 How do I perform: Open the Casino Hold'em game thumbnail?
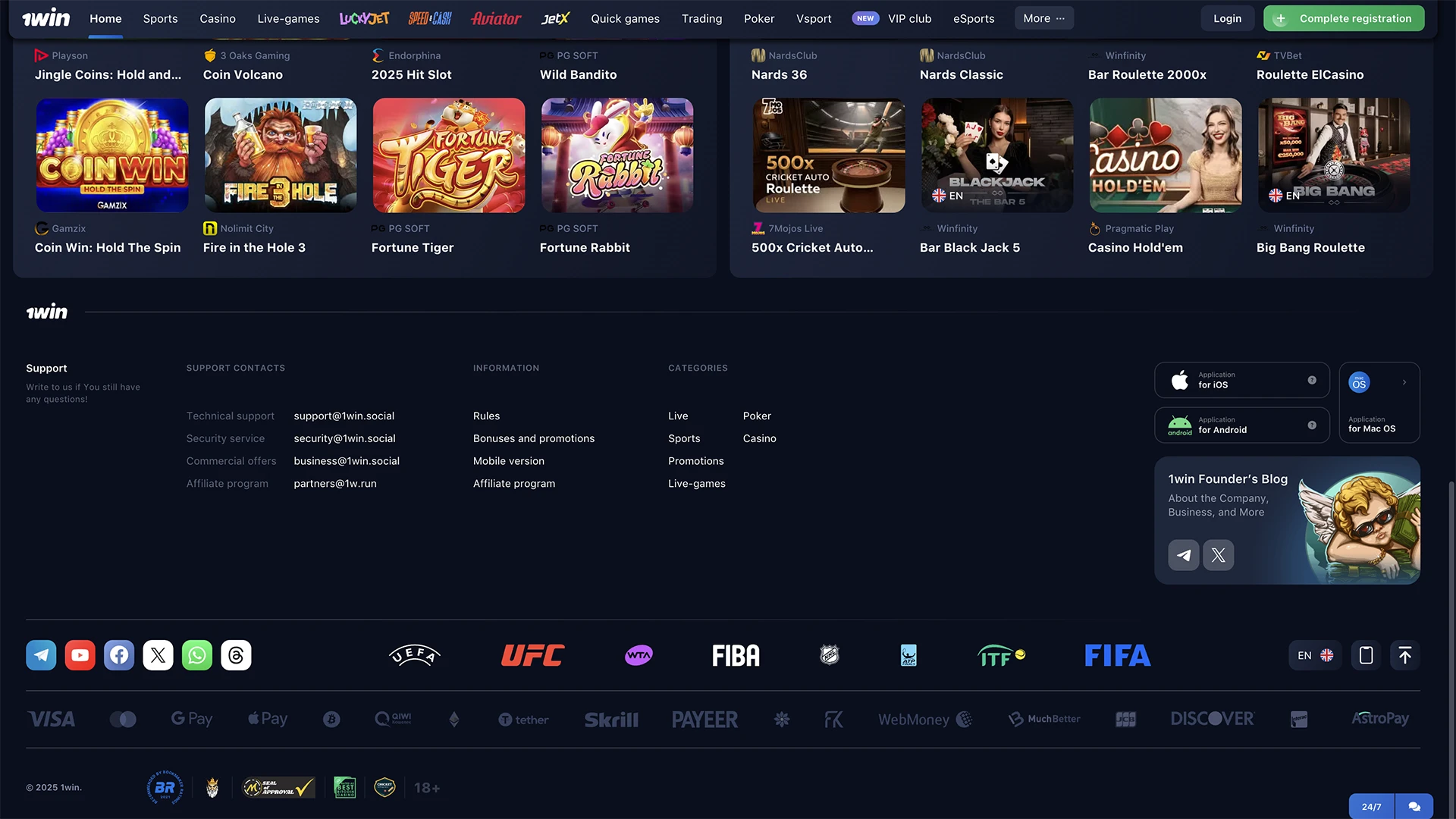point(1166,155)
